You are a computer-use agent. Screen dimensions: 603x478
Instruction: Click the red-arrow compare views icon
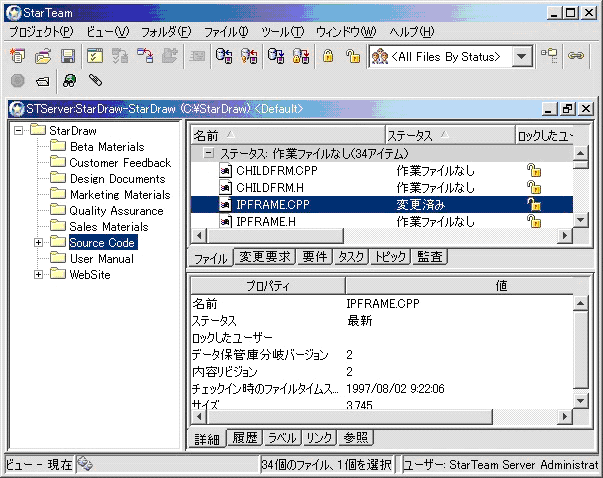[x=145, y=56]
